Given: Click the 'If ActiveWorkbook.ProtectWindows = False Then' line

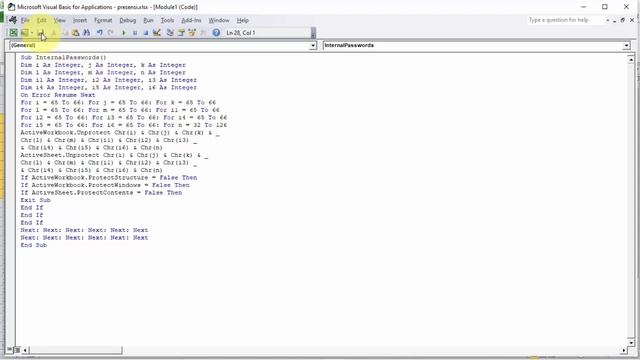Looking at the screenshot, I should tap(105, 185).
